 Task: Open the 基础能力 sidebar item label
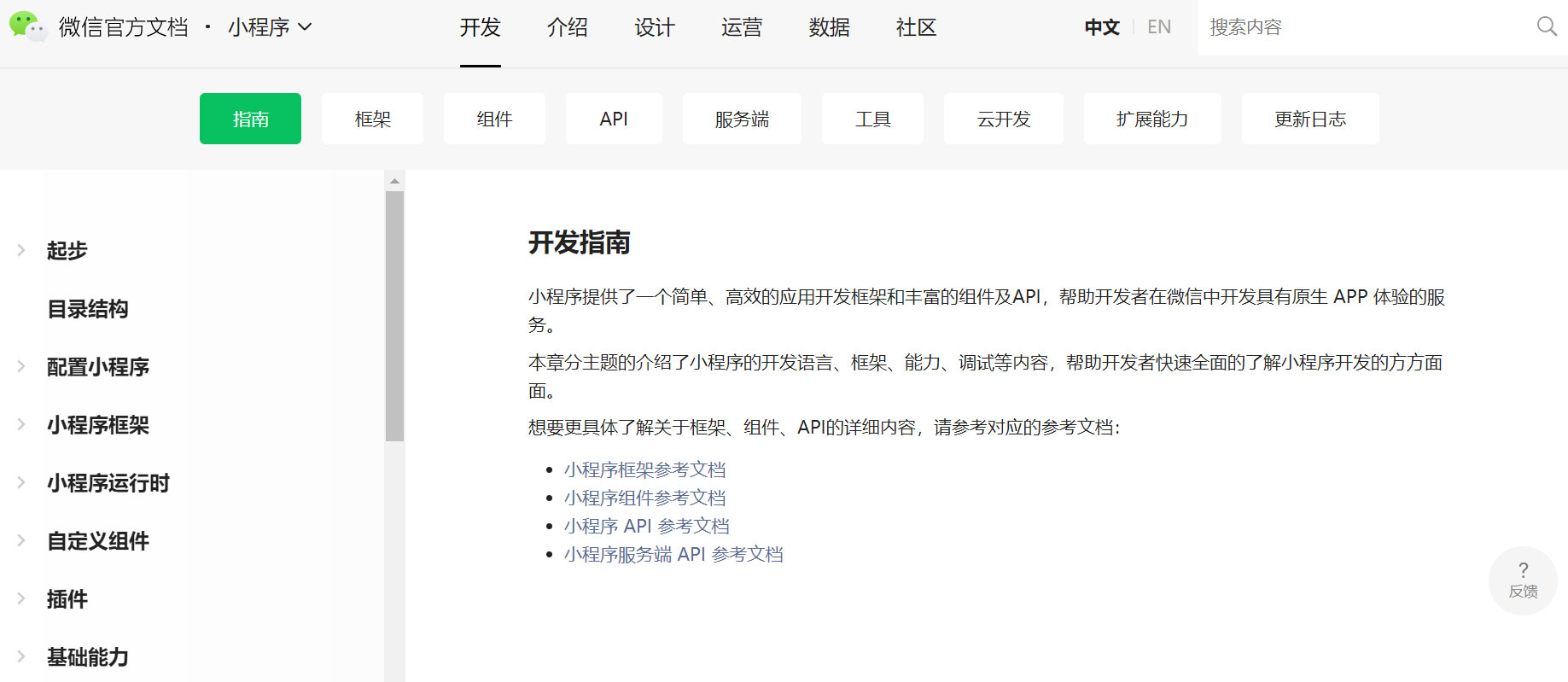click(88, 656)
